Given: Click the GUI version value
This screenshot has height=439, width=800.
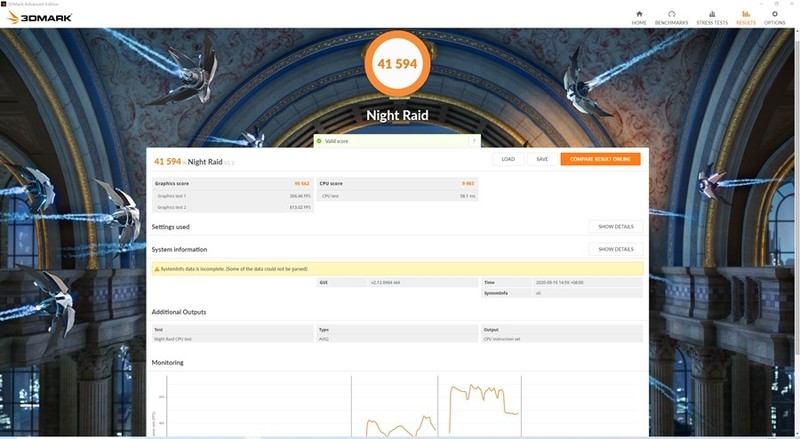Looking at the screenshot, I should pos(385,282).
